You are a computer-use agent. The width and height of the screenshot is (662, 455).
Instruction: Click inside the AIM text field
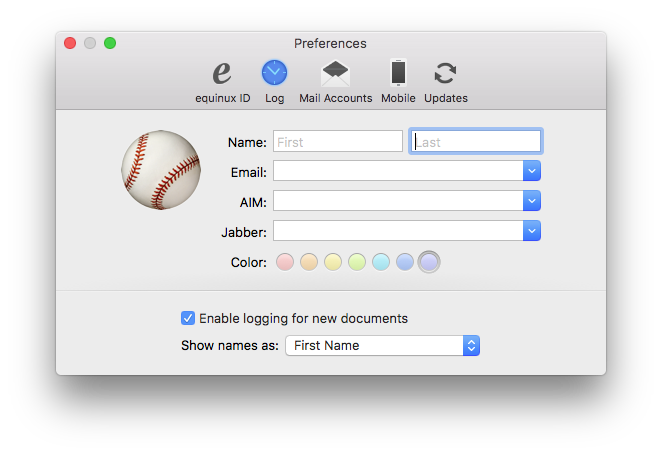pos(398,201)
